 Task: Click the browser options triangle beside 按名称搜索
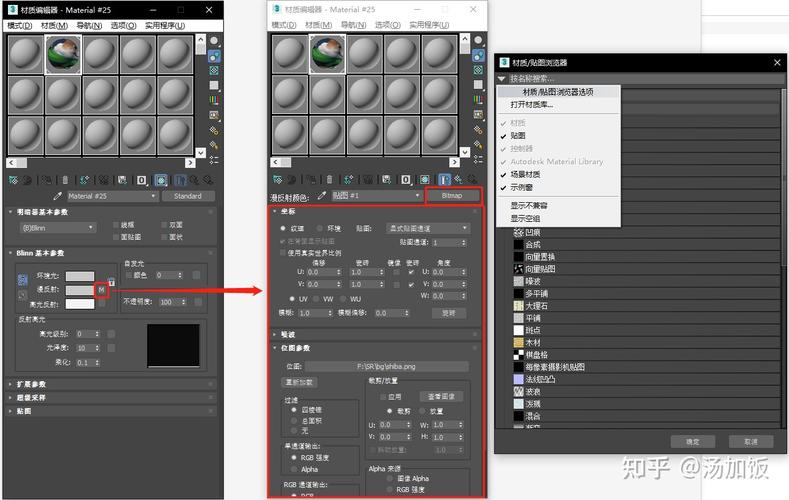(x=502, y=79)
